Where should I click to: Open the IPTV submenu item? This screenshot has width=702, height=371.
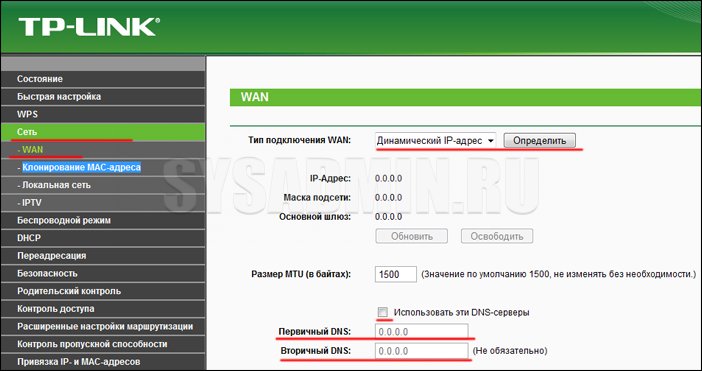coord(103,203)
